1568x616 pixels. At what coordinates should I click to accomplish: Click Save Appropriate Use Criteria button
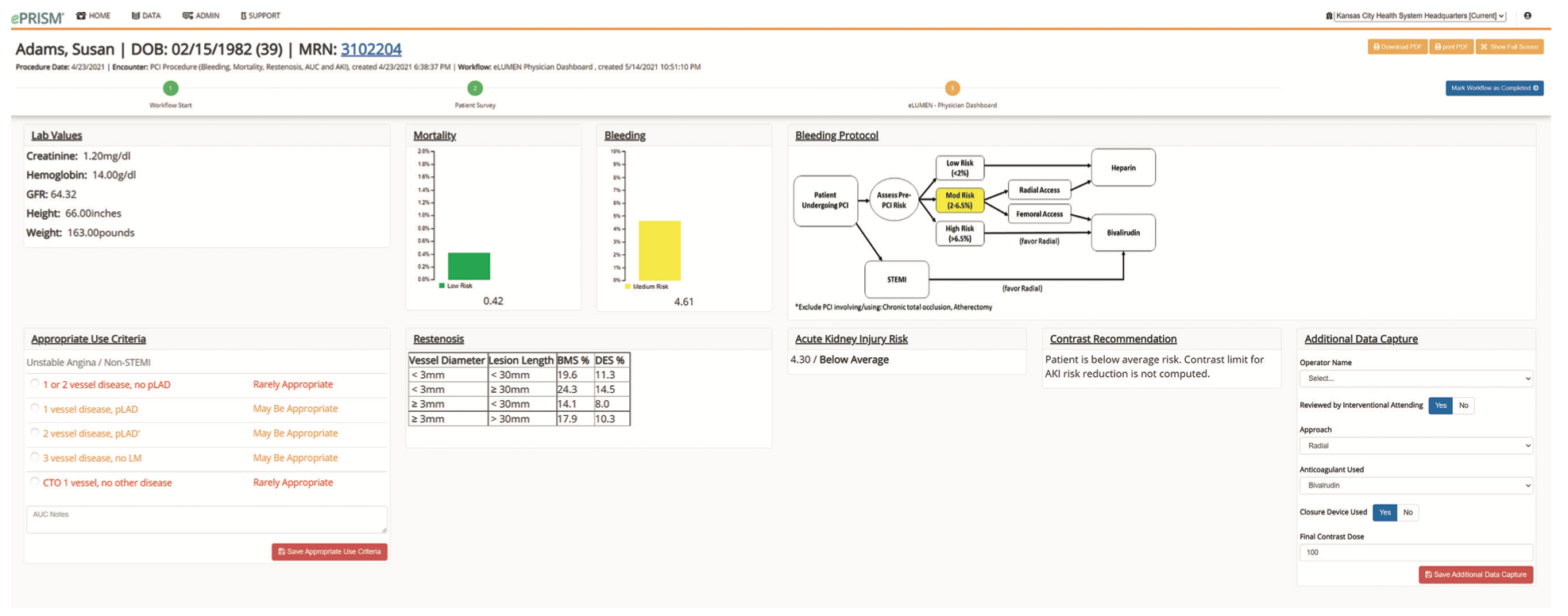click(x=329, y=552)
